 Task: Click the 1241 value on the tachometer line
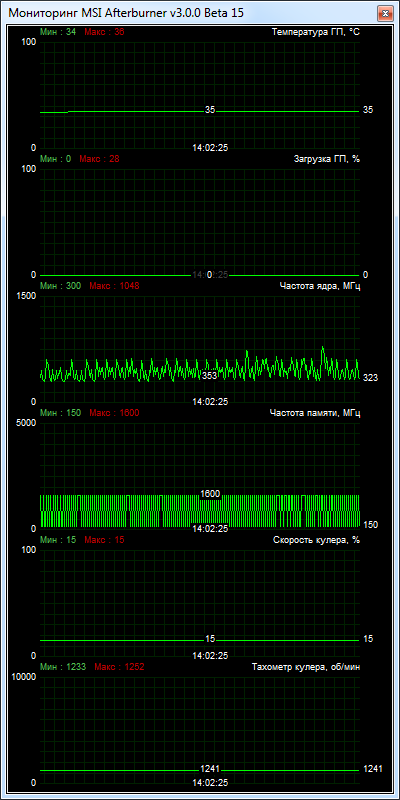pyautogui.click(x=210, y=769)
